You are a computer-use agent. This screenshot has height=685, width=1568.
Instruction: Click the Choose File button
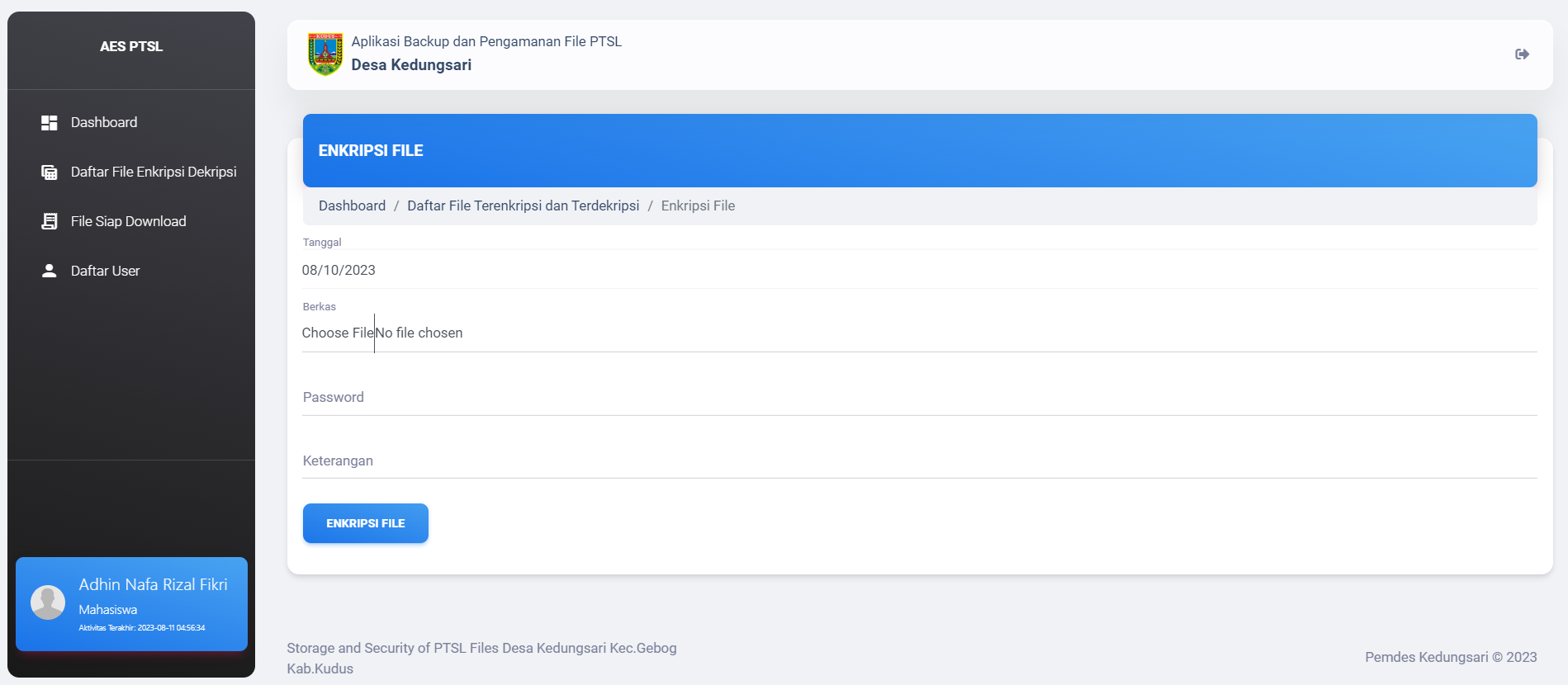click(x=338, y=333)
